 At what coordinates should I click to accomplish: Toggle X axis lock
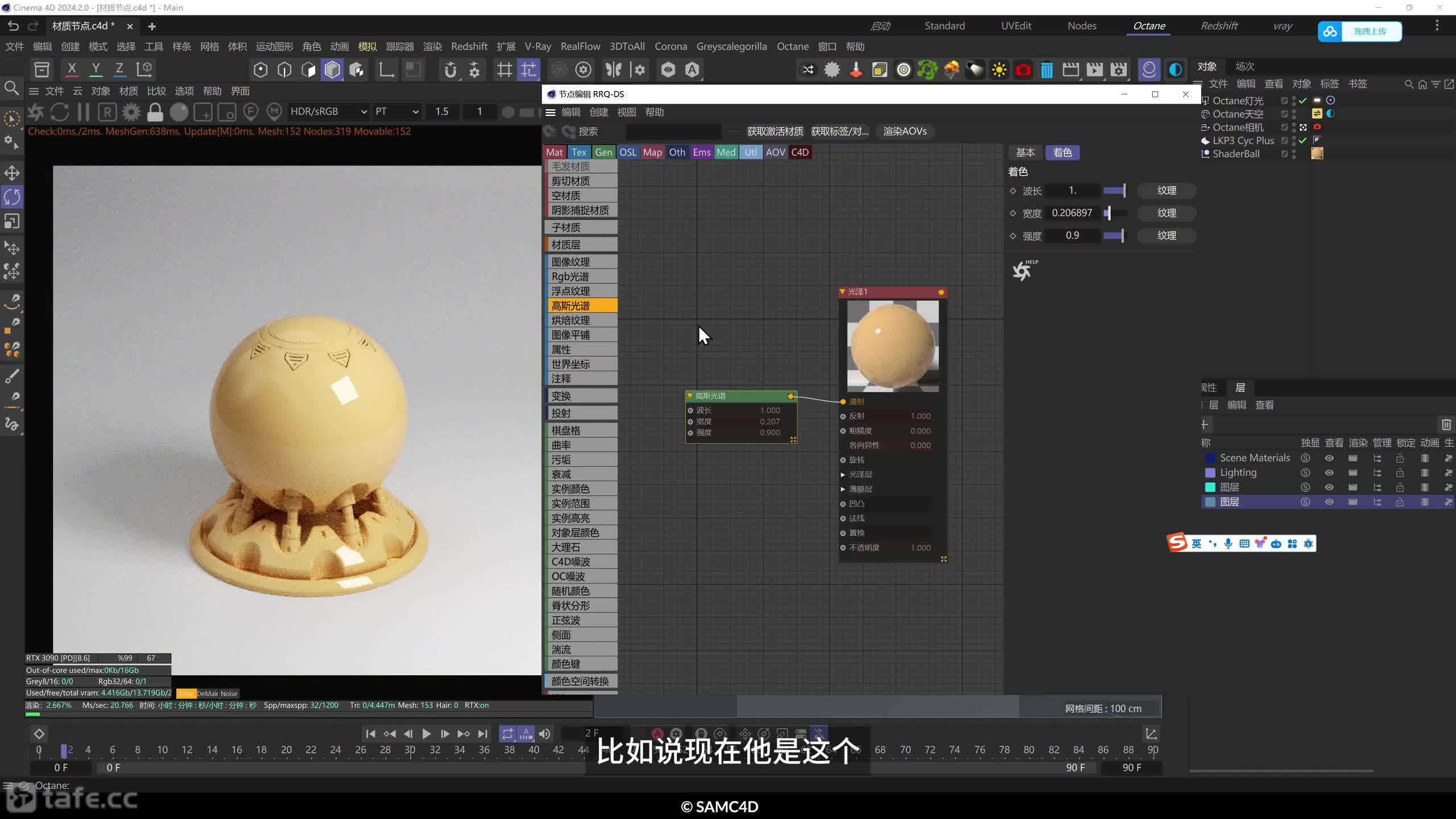pyautogui.click(x=72, y=69)
